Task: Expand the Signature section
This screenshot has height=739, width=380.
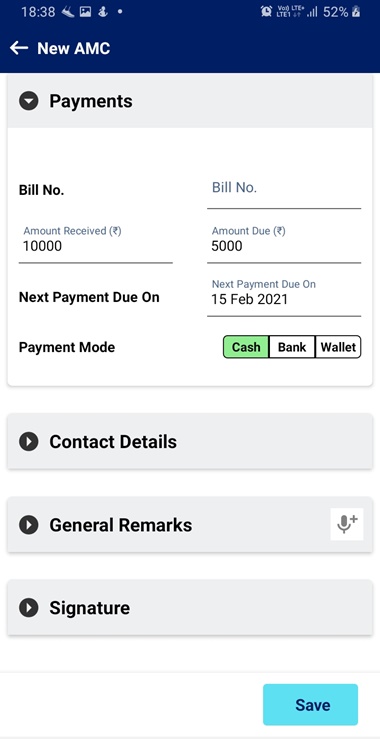Action: pos(190,608)
